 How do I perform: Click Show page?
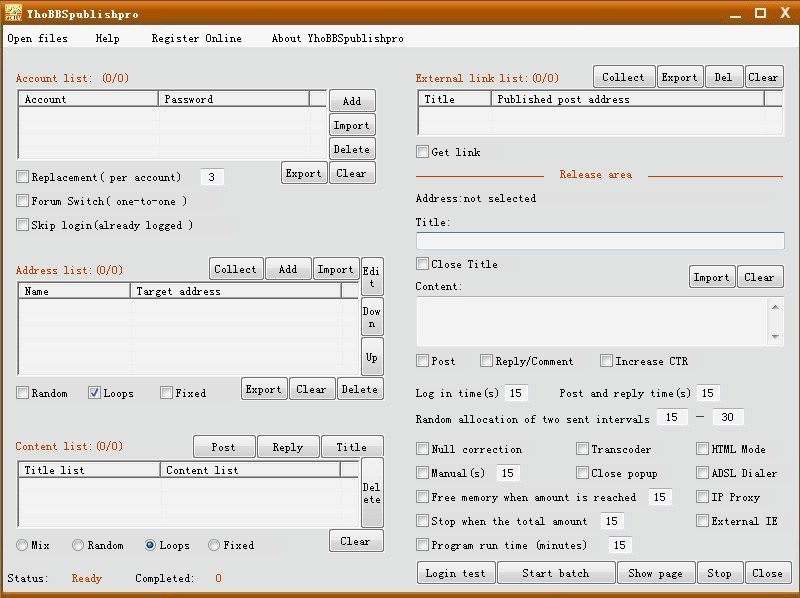(656, 572)
